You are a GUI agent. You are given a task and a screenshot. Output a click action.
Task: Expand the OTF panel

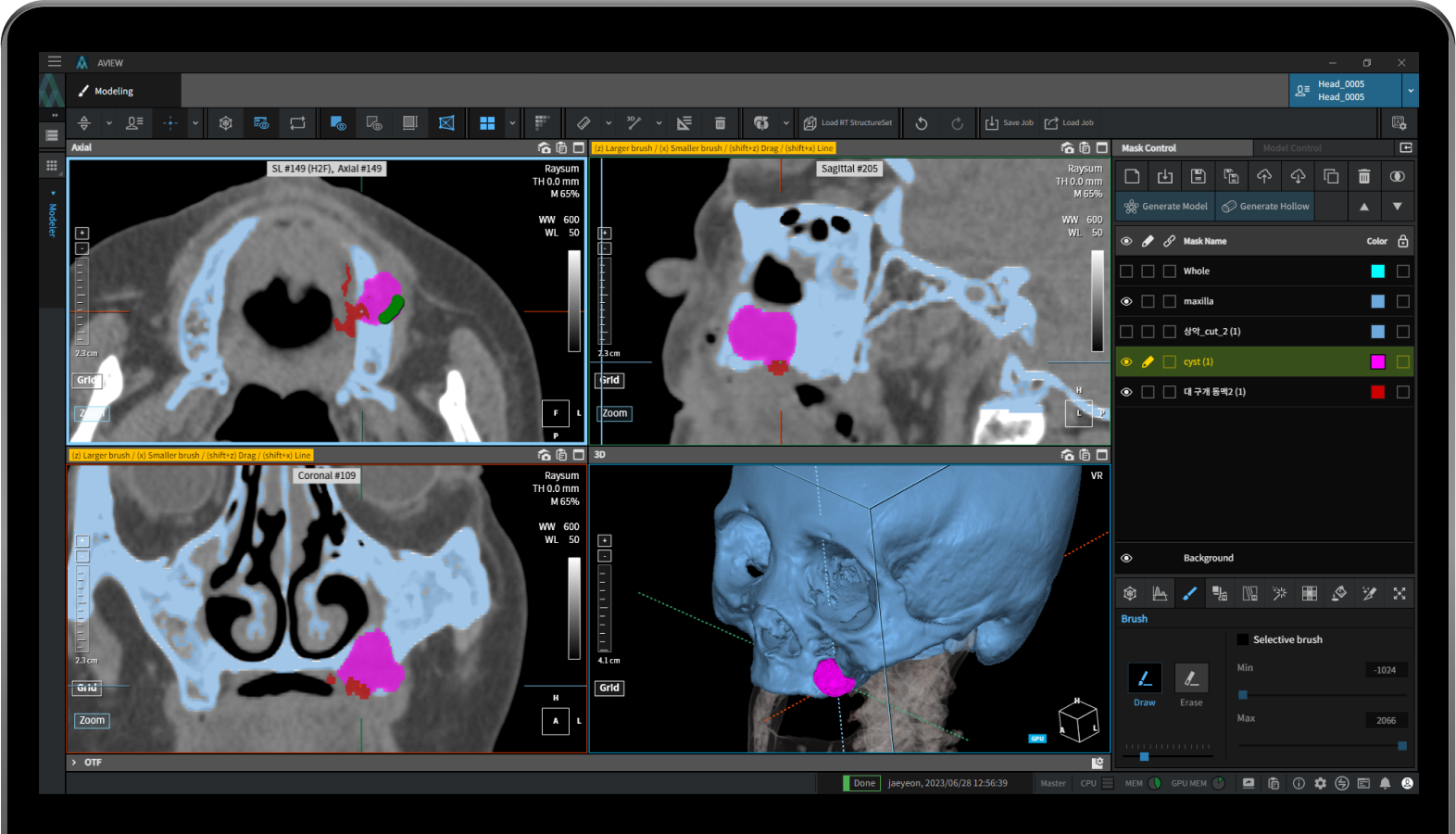click(x=74, y=763)
